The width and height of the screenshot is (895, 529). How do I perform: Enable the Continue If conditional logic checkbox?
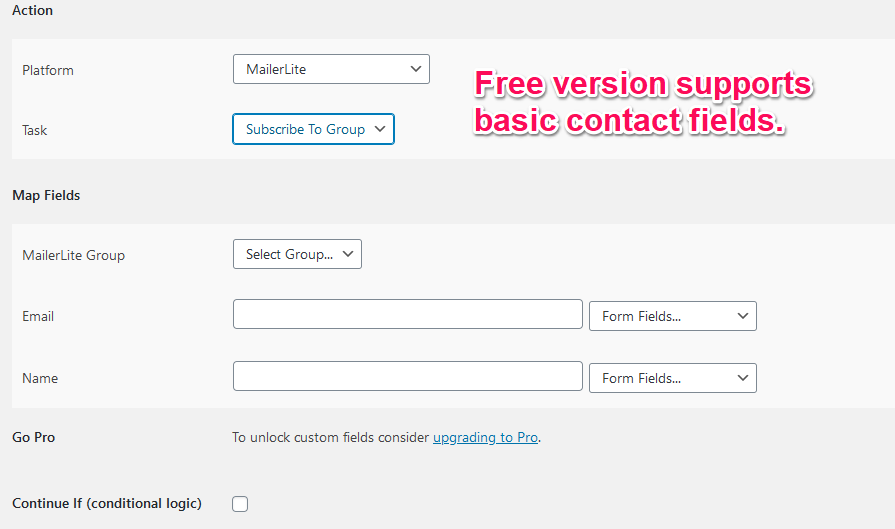pos(240,504)
